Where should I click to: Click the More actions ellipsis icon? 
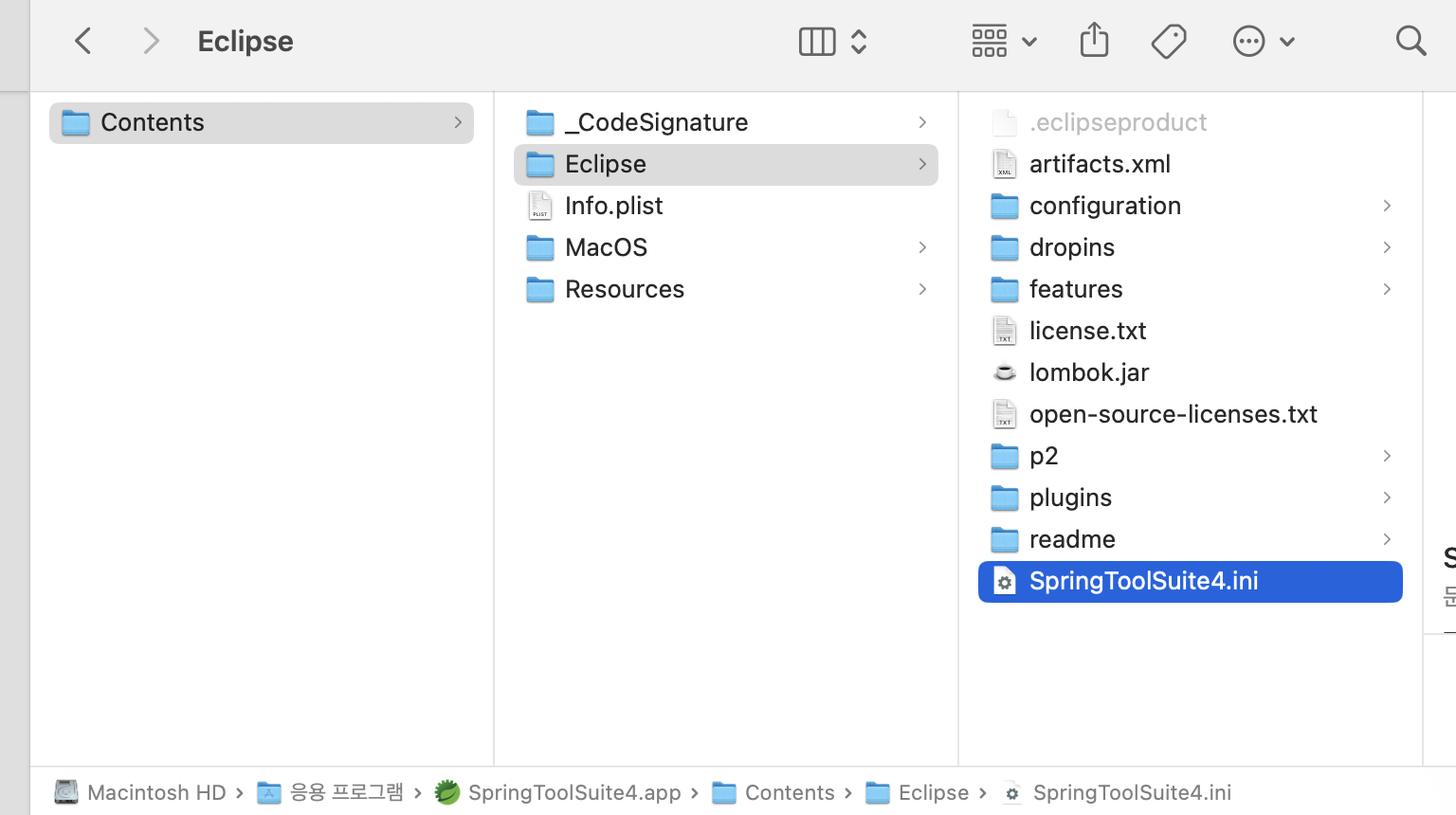point(1248,41)
